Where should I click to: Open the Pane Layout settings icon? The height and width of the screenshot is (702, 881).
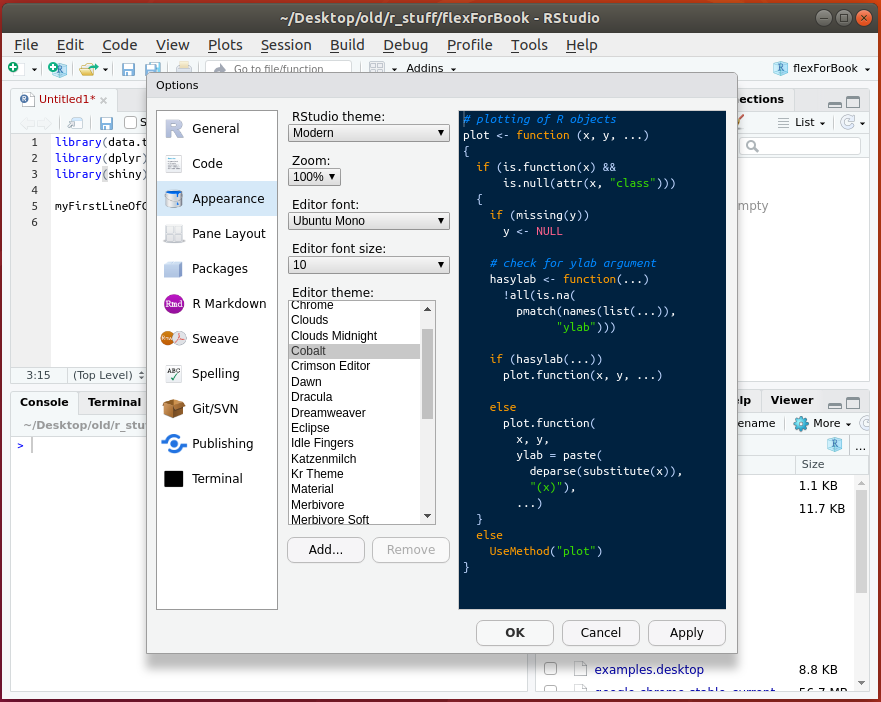coord(174,234)
